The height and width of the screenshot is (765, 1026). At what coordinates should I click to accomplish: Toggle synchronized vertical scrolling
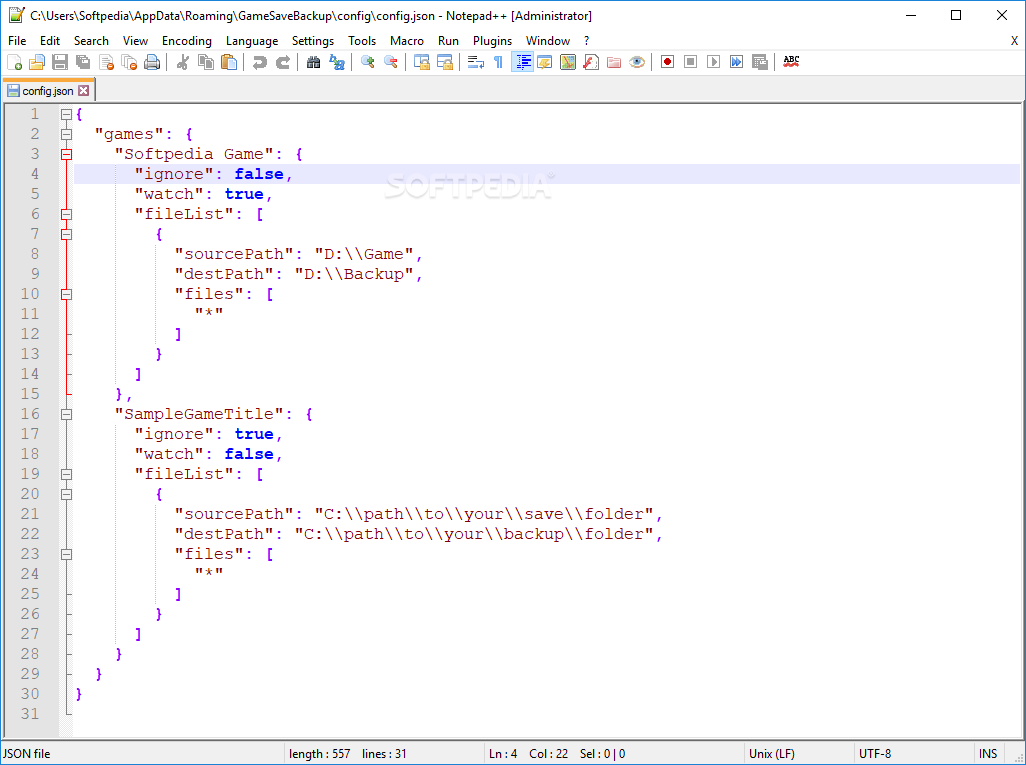pos(421,62)
